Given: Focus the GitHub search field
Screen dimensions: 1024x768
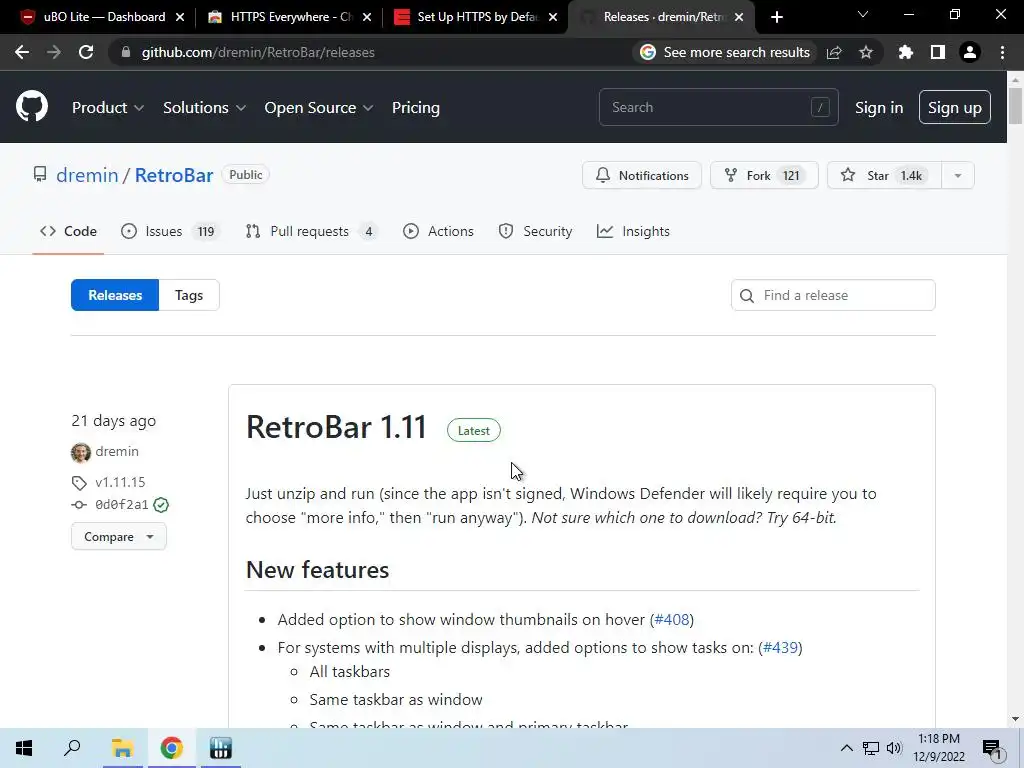Looking at the screenshot, I should click(x=718, y=107).
